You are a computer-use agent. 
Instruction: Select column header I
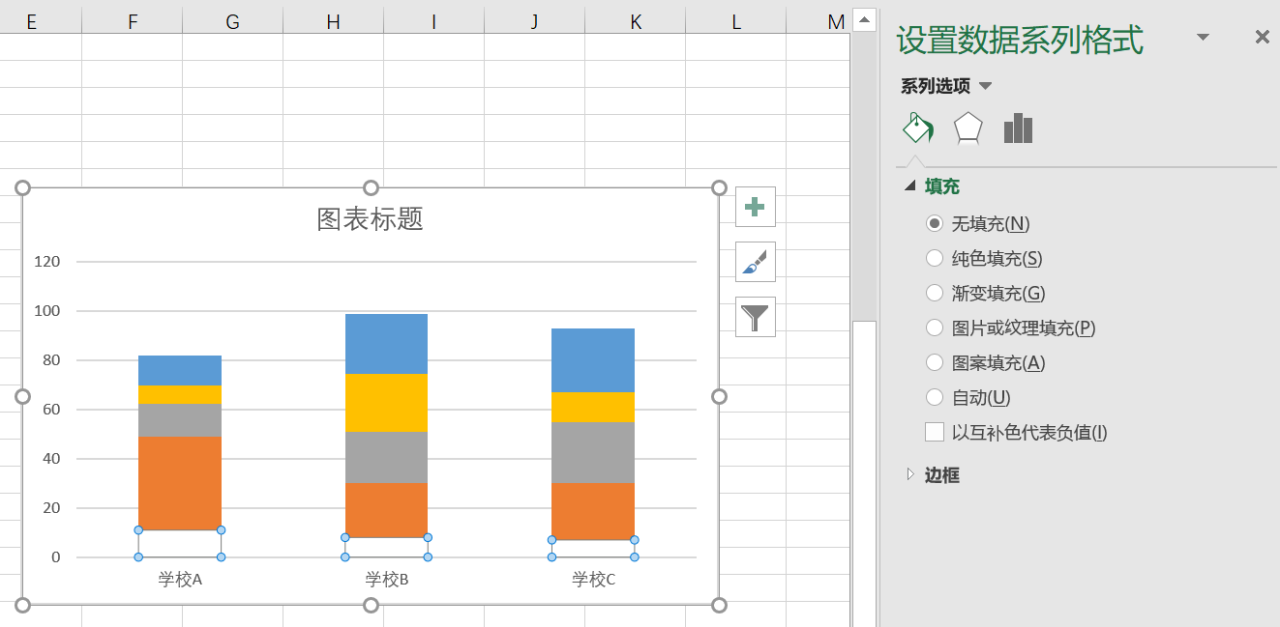434,21
